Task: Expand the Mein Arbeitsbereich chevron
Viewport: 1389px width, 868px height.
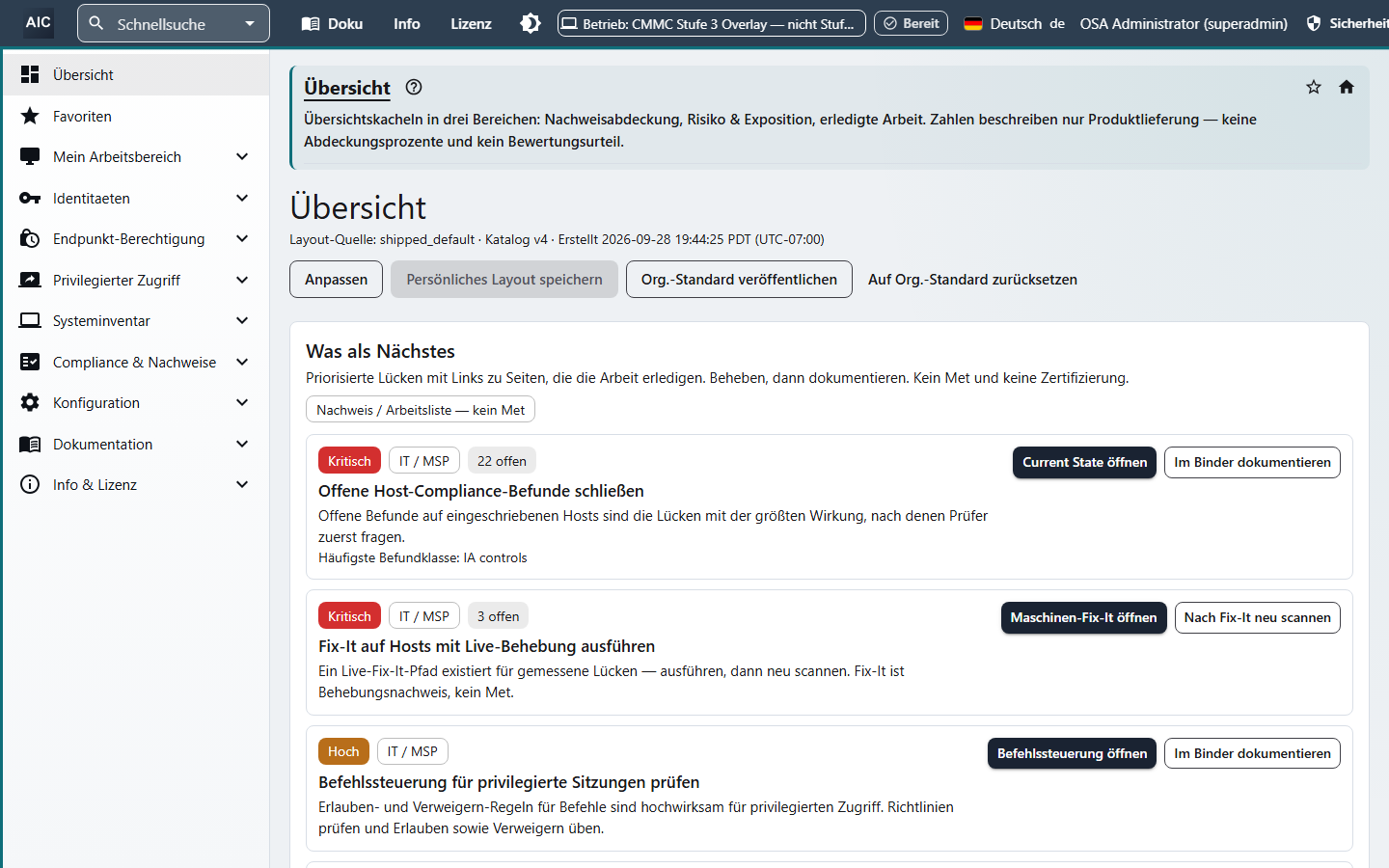Action: pos(242,156)
